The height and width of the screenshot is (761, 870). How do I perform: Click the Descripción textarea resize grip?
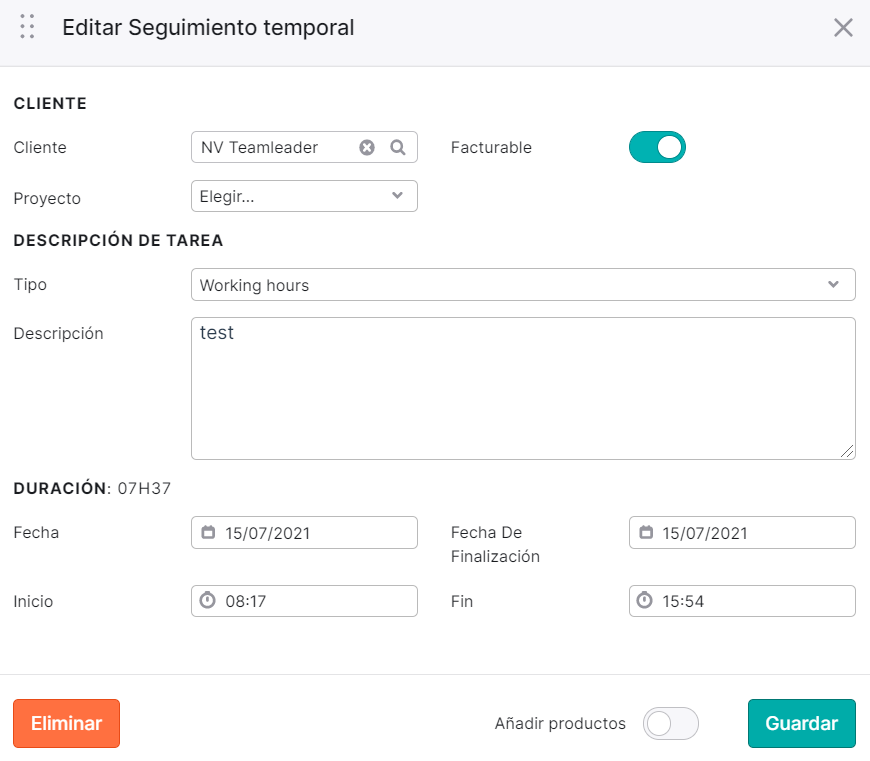(847, 451)
